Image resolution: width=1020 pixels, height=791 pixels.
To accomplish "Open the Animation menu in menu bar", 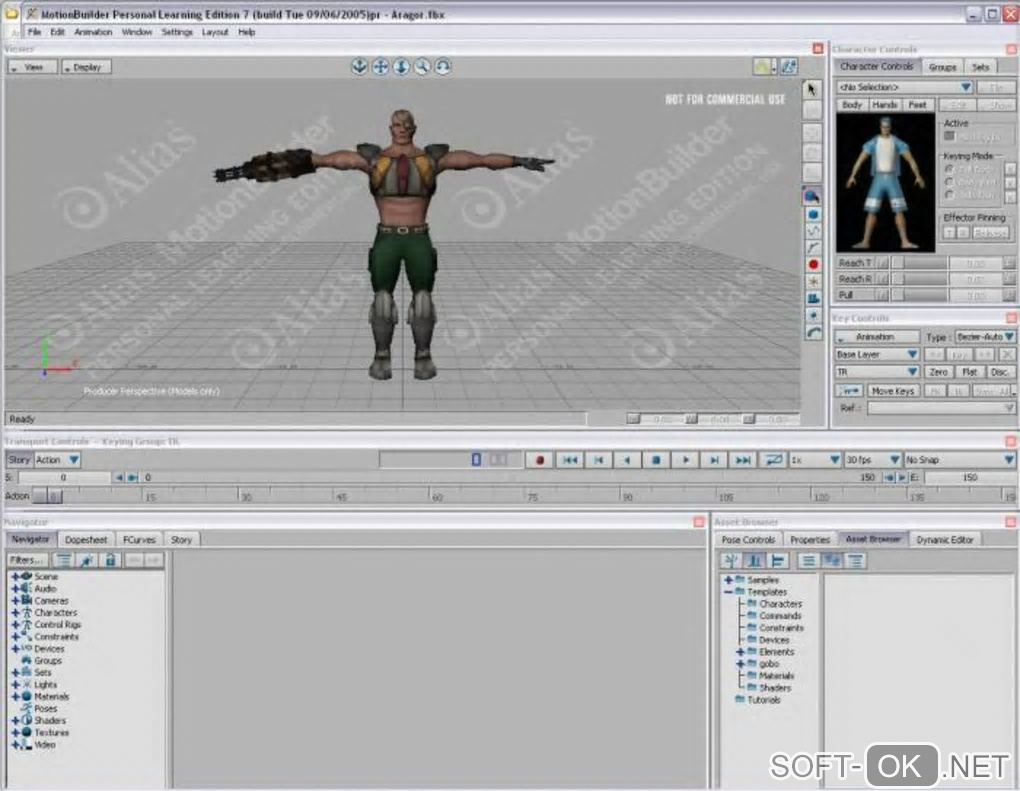I will click(x=93, y=32).
